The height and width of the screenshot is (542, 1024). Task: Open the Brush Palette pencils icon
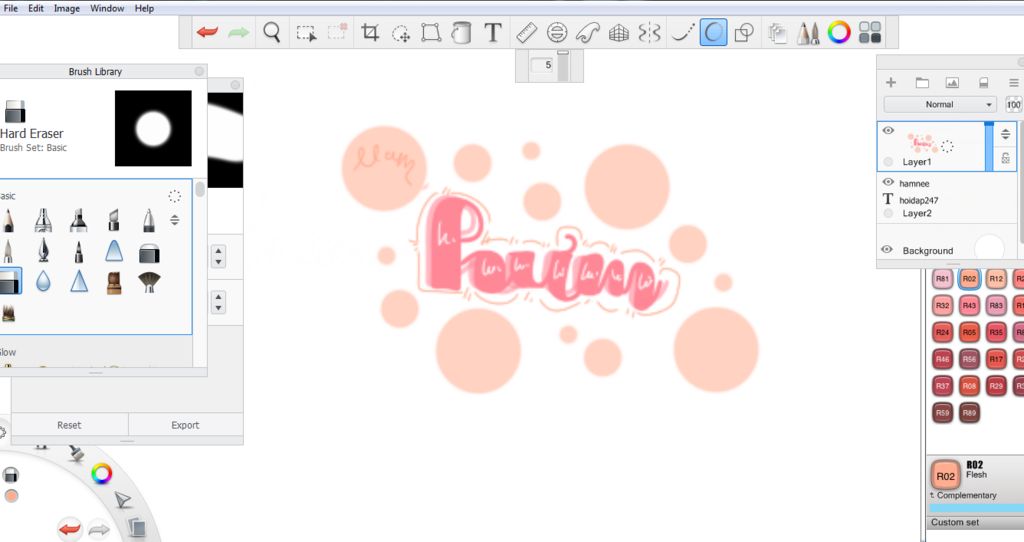pyautogui.click(x=808, y=33)
